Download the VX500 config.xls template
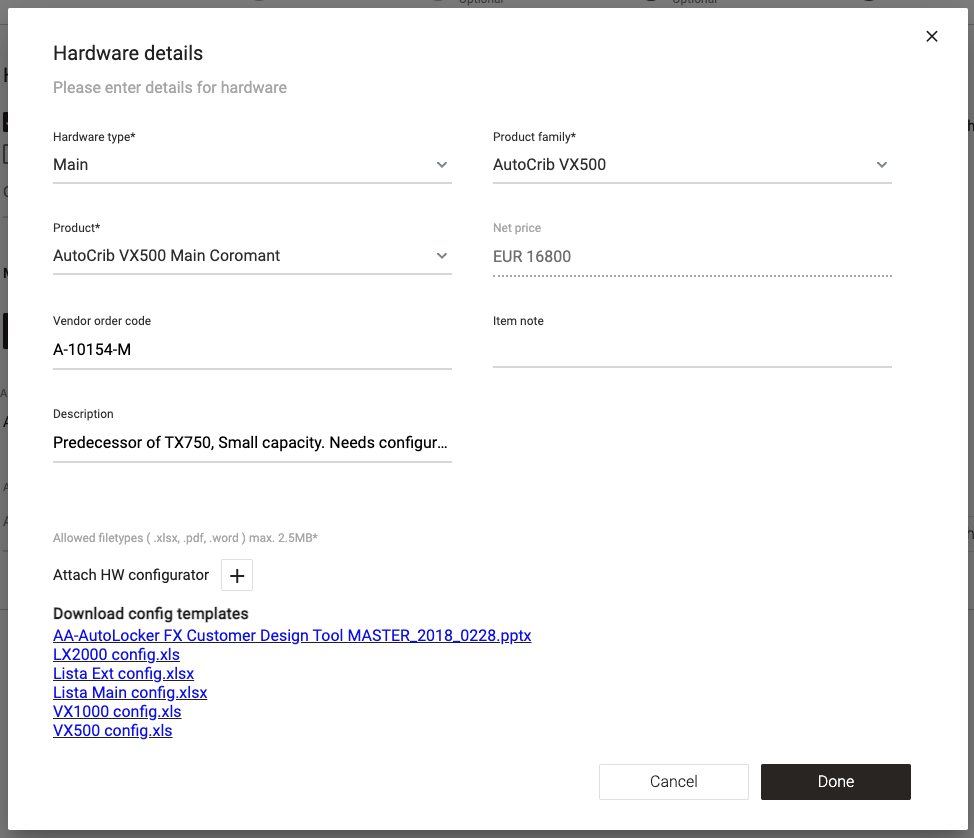This screenshot has width=974, height=838. click(112, 731)
